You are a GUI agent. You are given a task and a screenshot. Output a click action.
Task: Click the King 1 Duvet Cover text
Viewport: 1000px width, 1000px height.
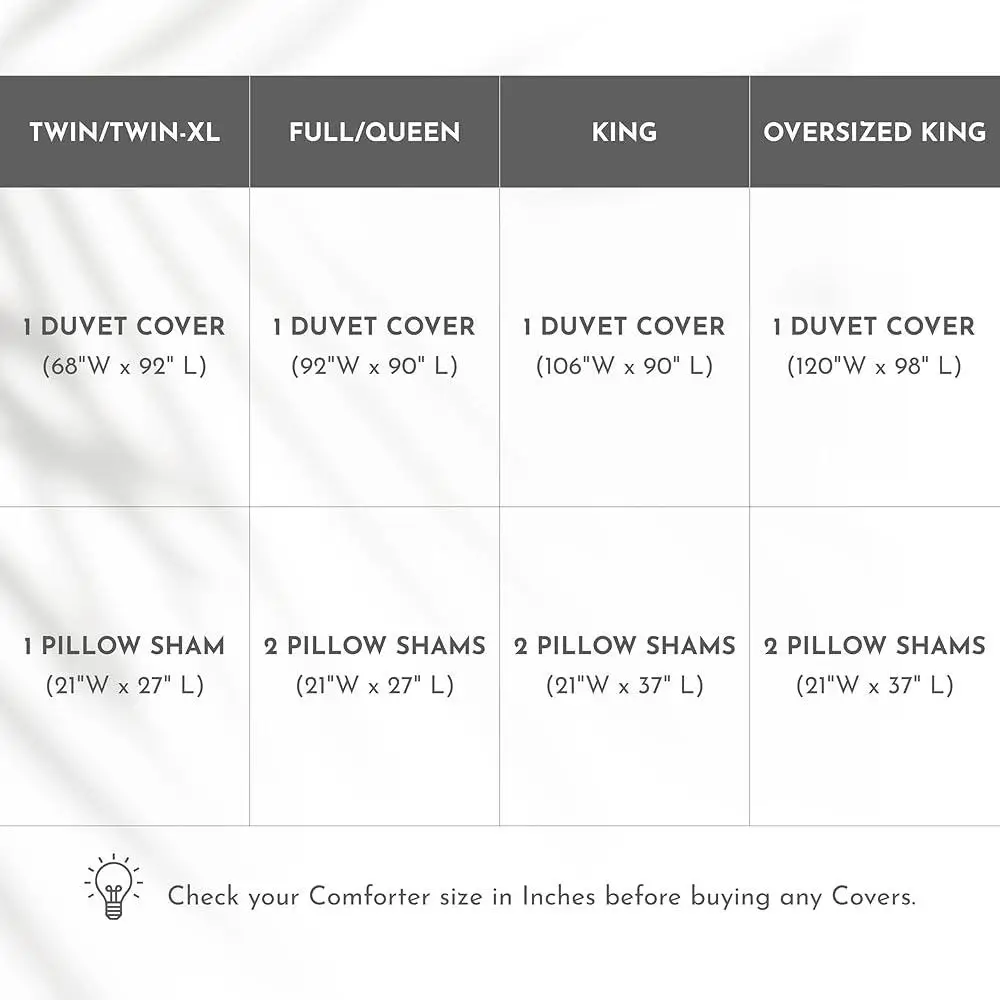tap(624, 326)
